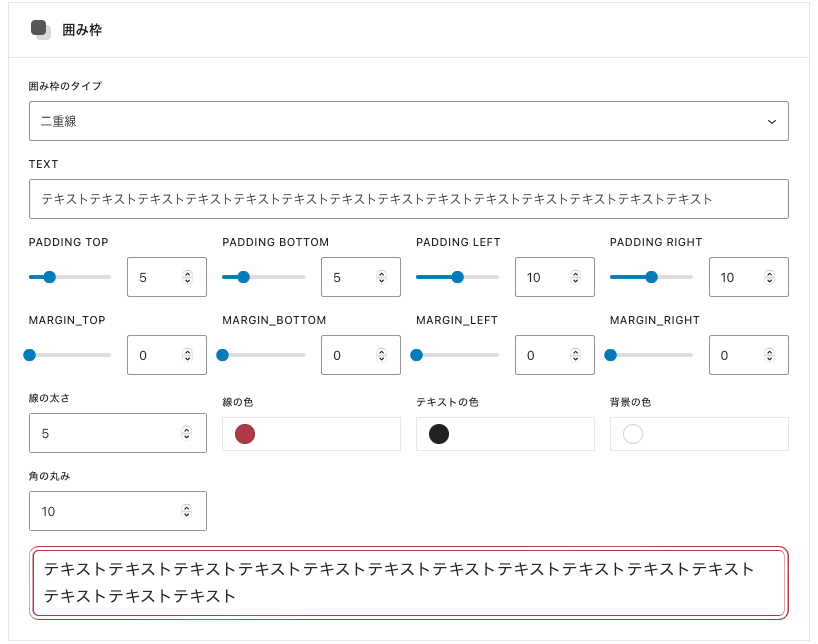
Task: Click the PADDING BOTTOM slider handle
Action: click(243, 277)
